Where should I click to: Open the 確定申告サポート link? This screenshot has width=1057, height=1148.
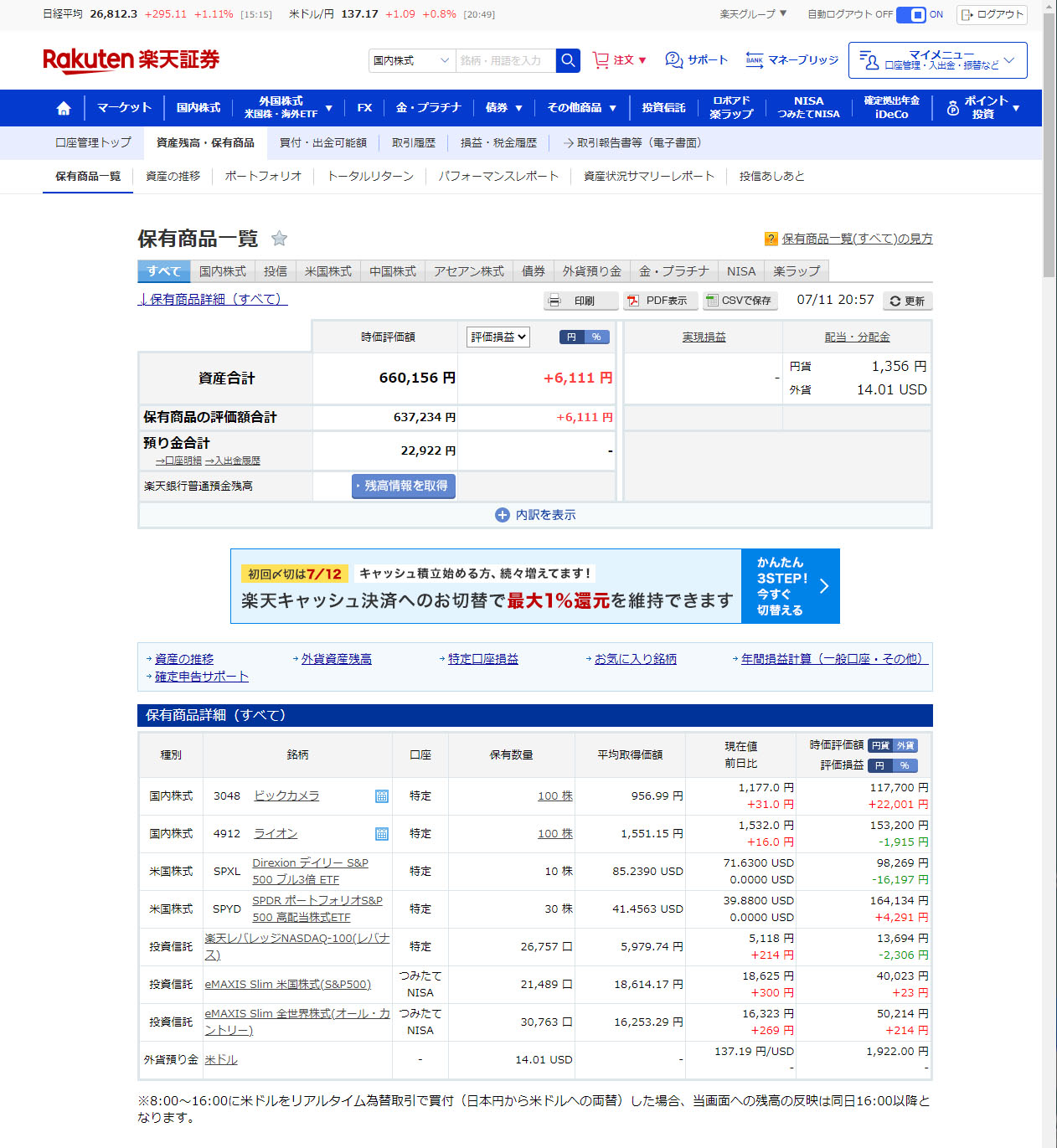click(x=201, y=677)
